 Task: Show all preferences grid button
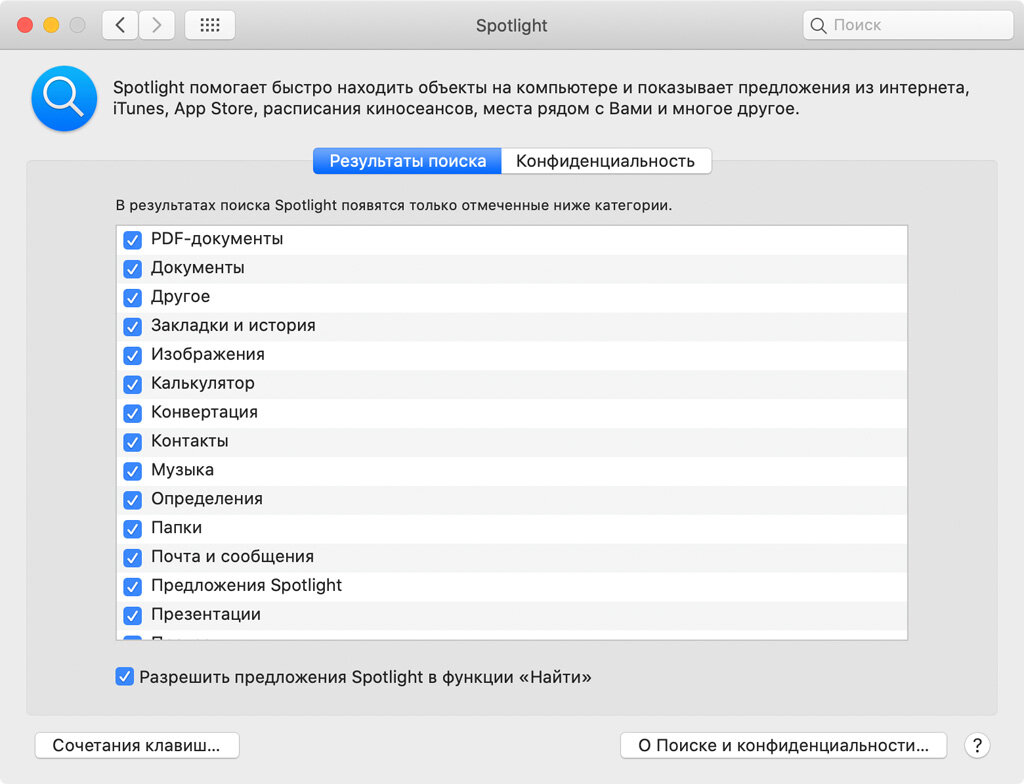(210, 25)
